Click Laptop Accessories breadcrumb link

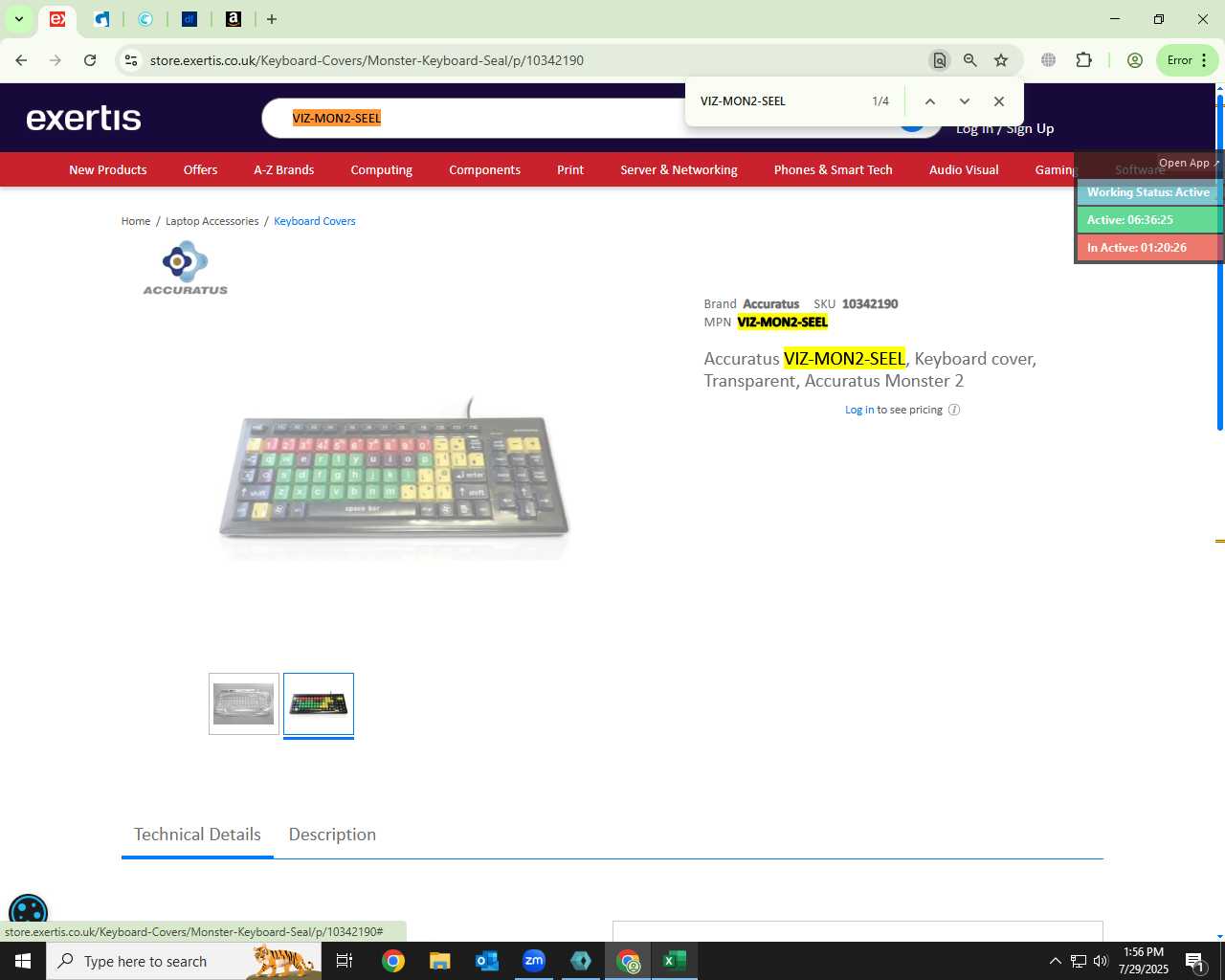pos(212,221)
